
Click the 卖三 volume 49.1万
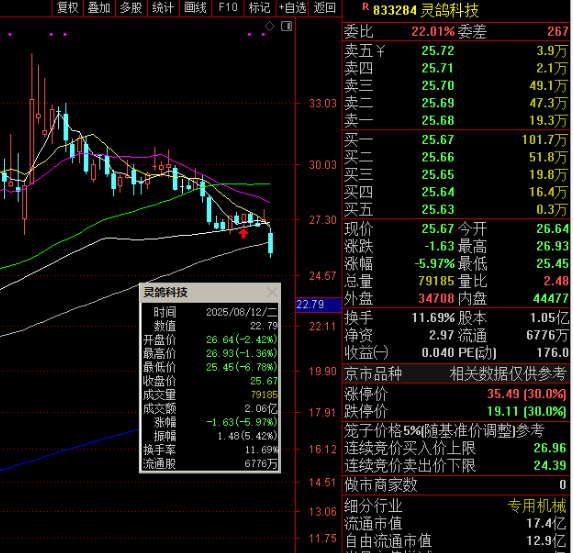(548, 86)
